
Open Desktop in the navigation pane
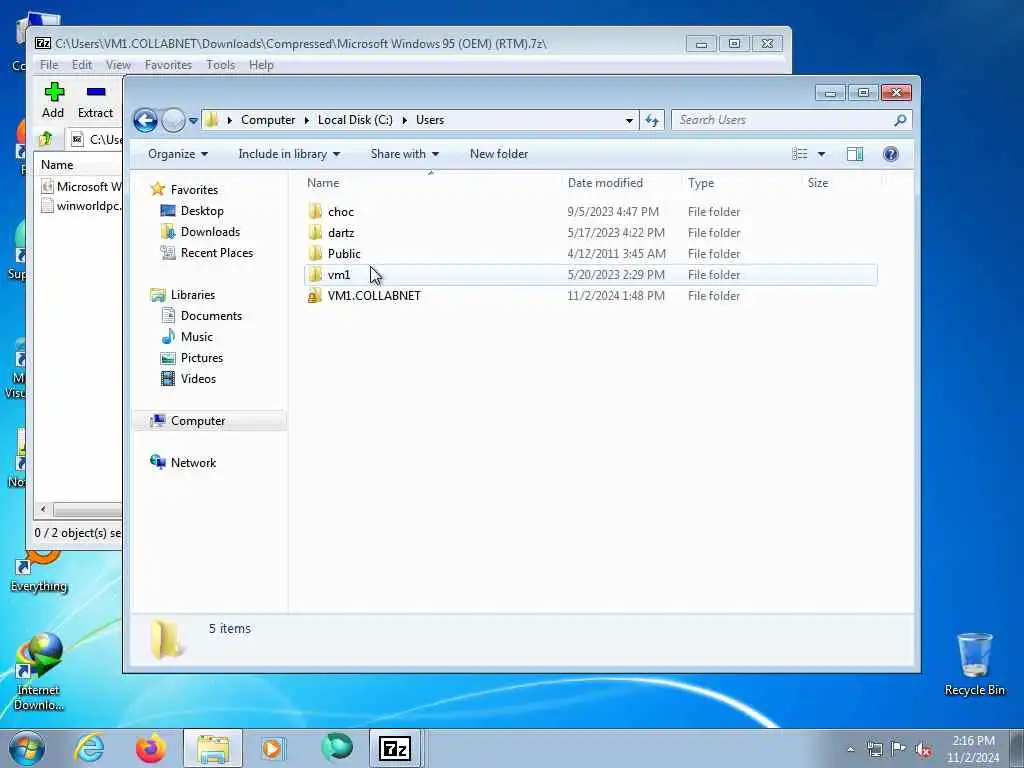202,211
